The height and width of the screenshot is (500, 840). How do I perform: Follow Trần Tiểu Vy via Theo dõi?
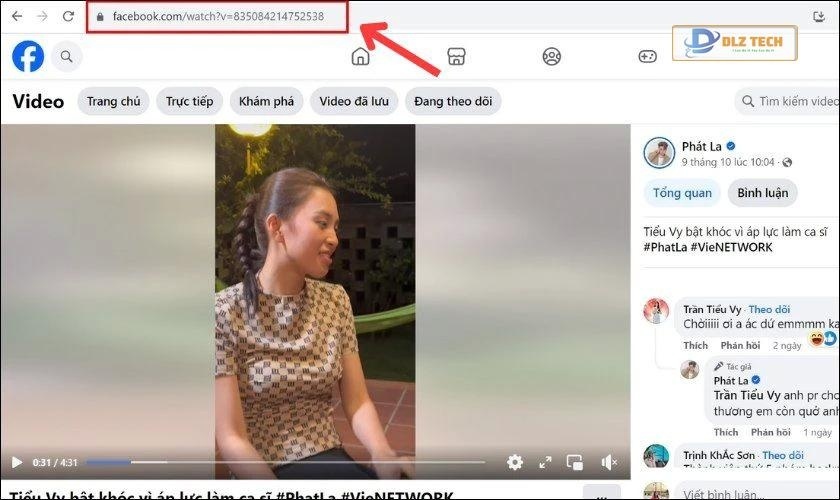coord(769,309)
